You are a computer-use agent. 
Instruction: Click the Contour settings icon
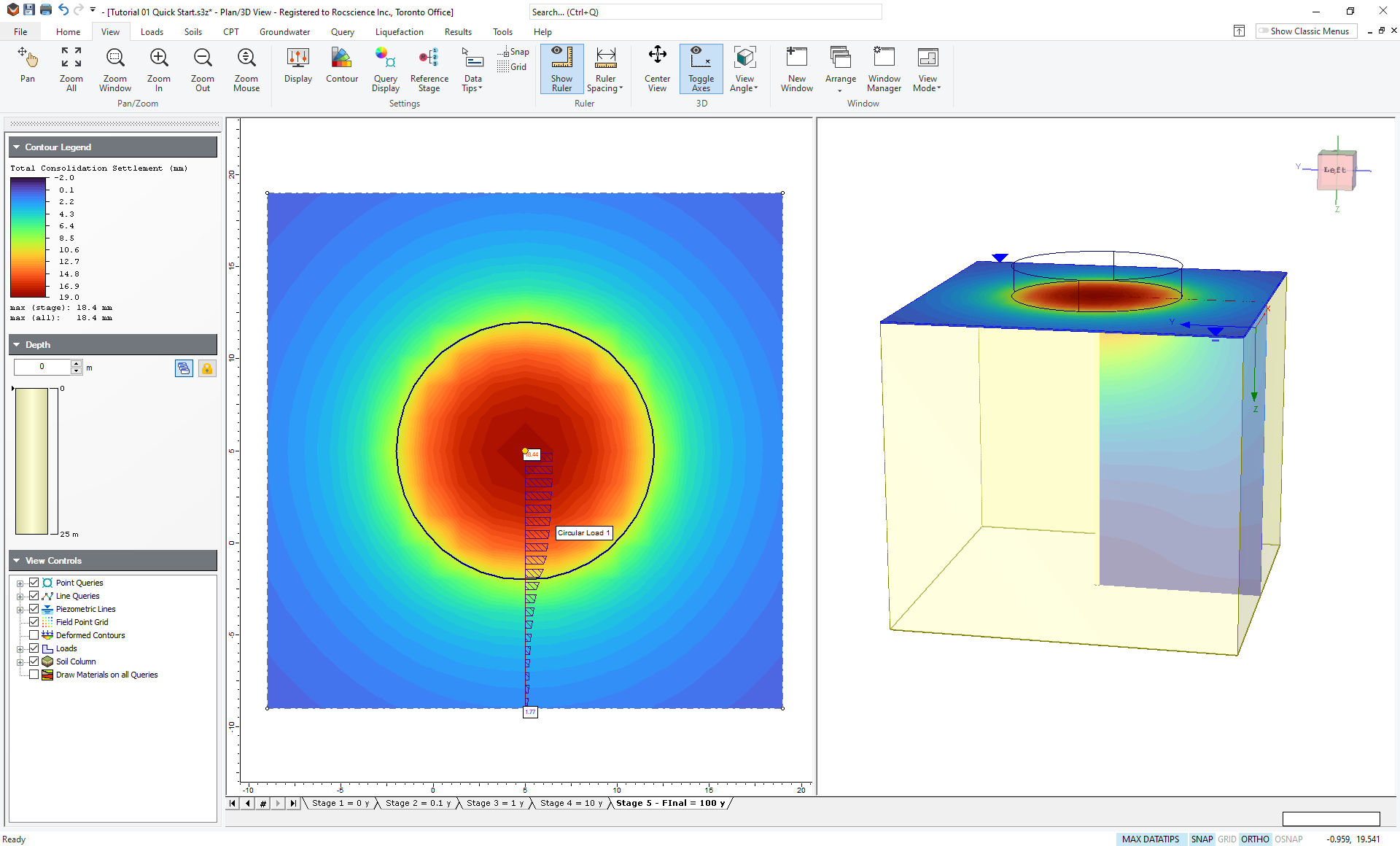pos(341,66)
